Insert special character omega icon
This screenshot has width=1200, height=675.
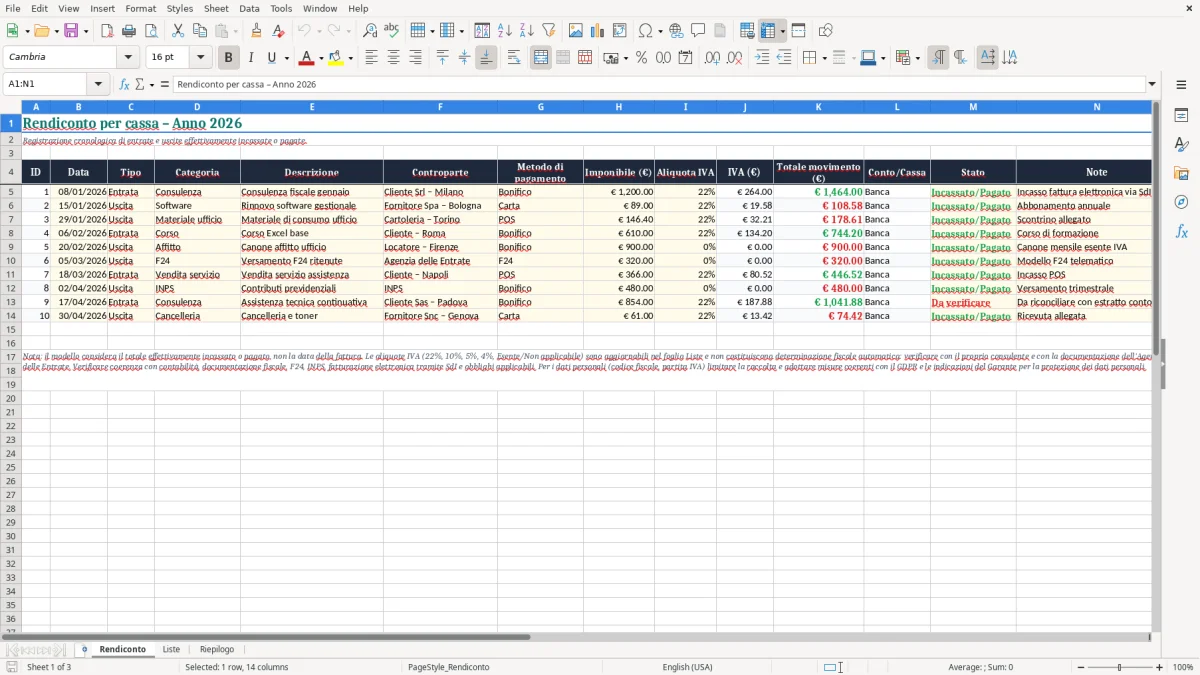645,31
